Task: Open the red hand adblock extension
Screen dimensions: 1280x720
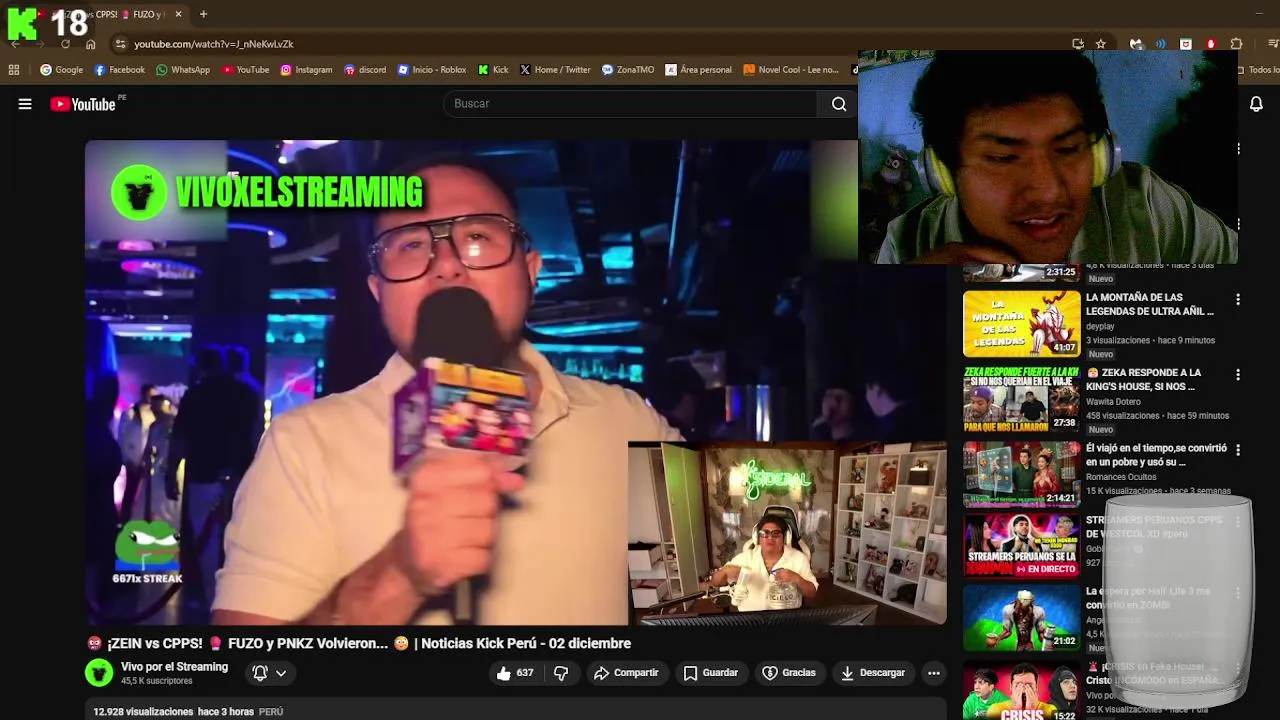Action: point(1211,44)
